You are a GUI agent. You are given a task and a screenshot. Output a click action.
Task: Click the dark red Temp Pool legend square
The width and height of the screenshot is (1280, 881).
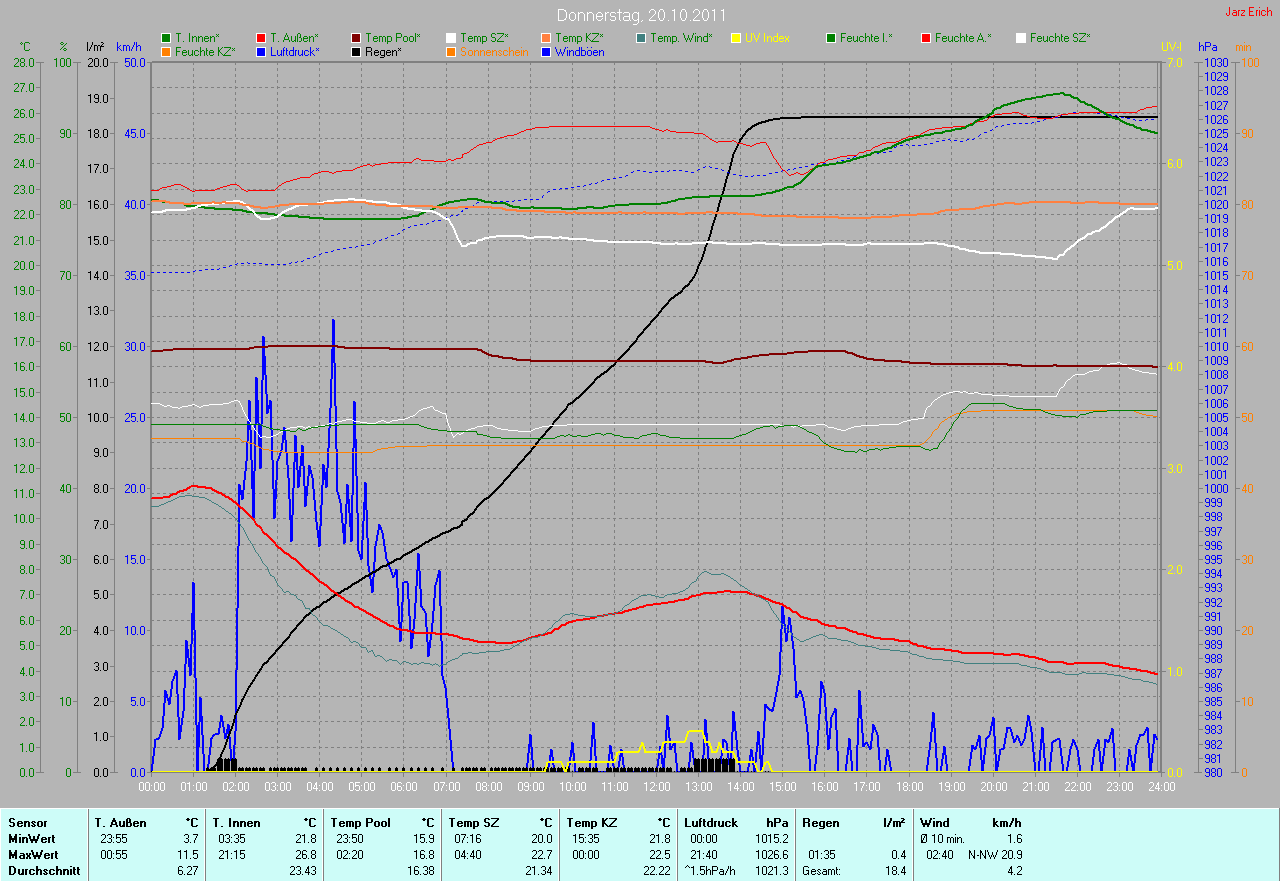tap(356, 38)
